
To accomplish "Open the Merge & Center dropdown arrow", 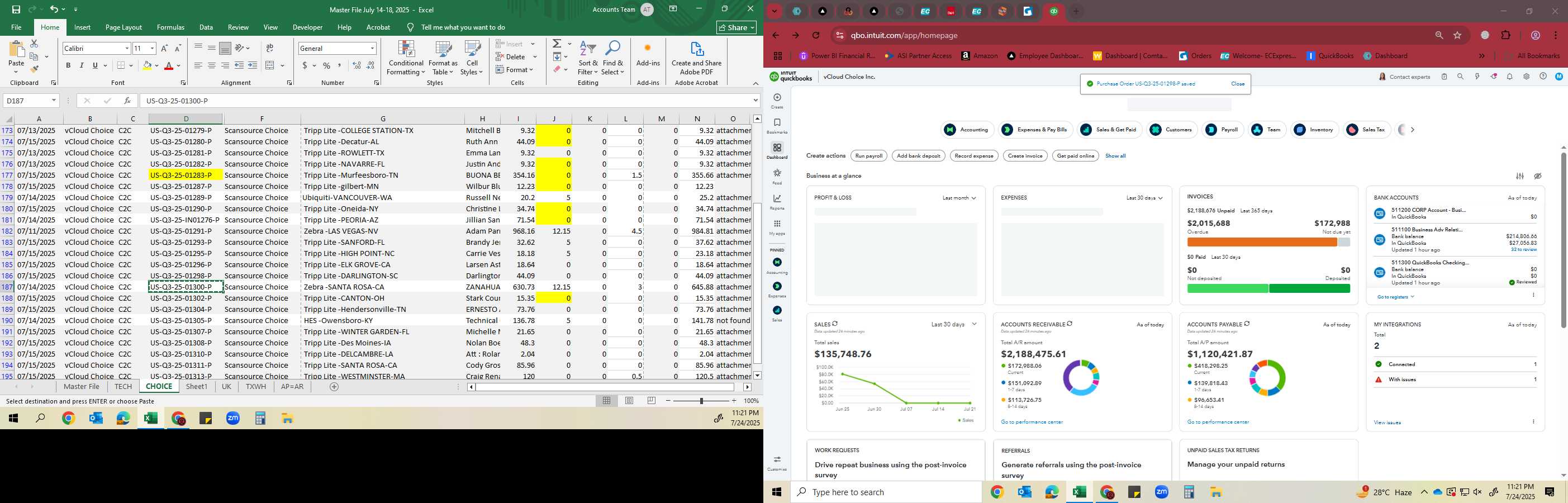I will point(282,66).
